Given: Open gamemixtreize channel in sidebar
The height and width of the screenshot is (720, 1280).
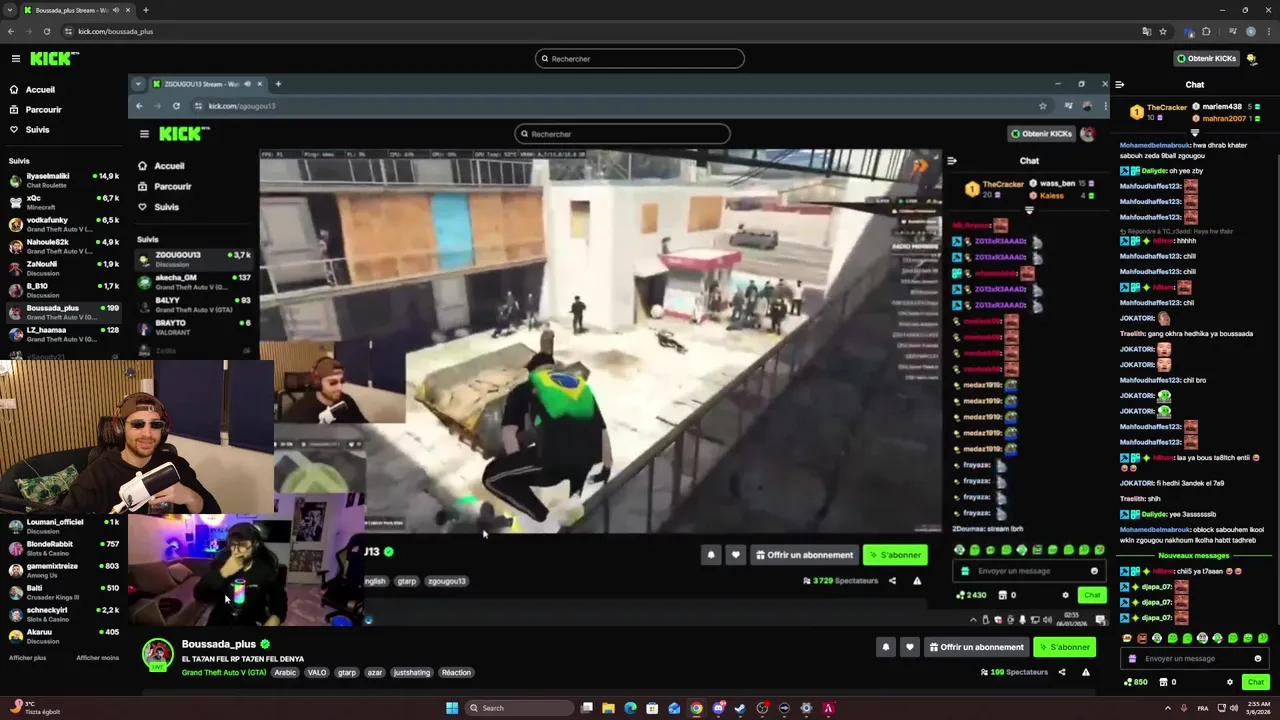Looking at the screenshot, I should [63, 570].
